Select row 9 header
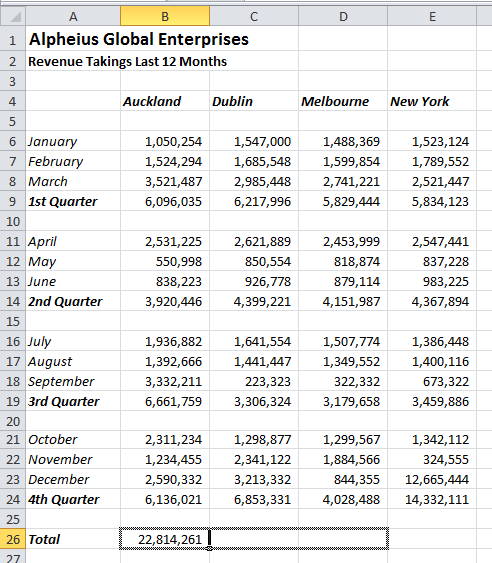 point(13,201)
